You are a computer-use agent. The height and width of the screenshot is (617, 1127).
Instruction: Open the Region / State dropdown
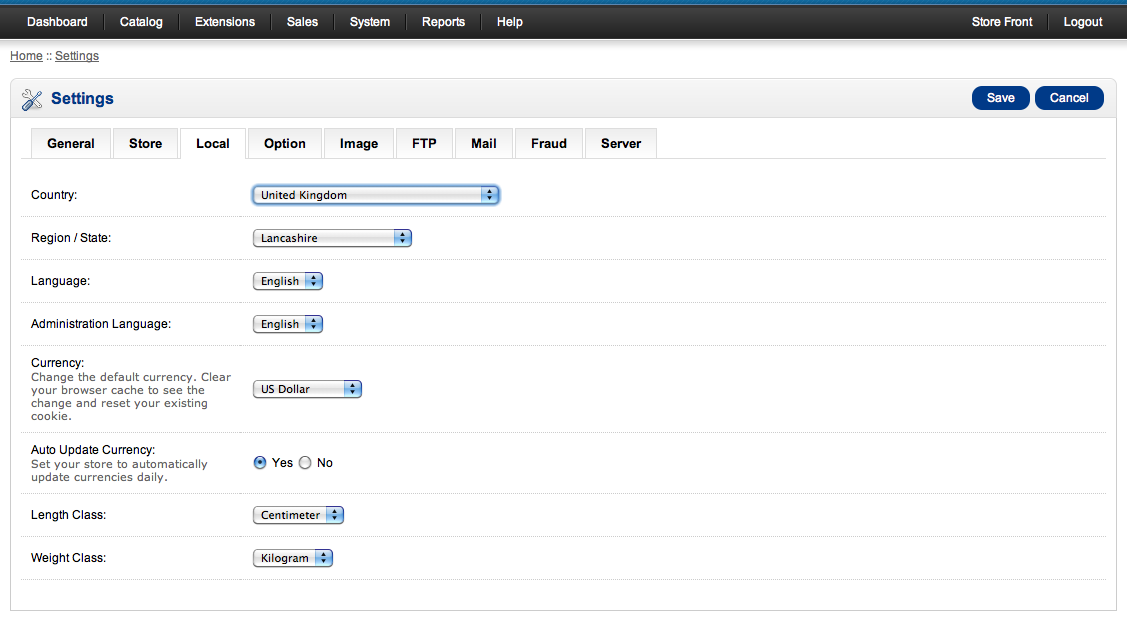click(x=331, y=237)
